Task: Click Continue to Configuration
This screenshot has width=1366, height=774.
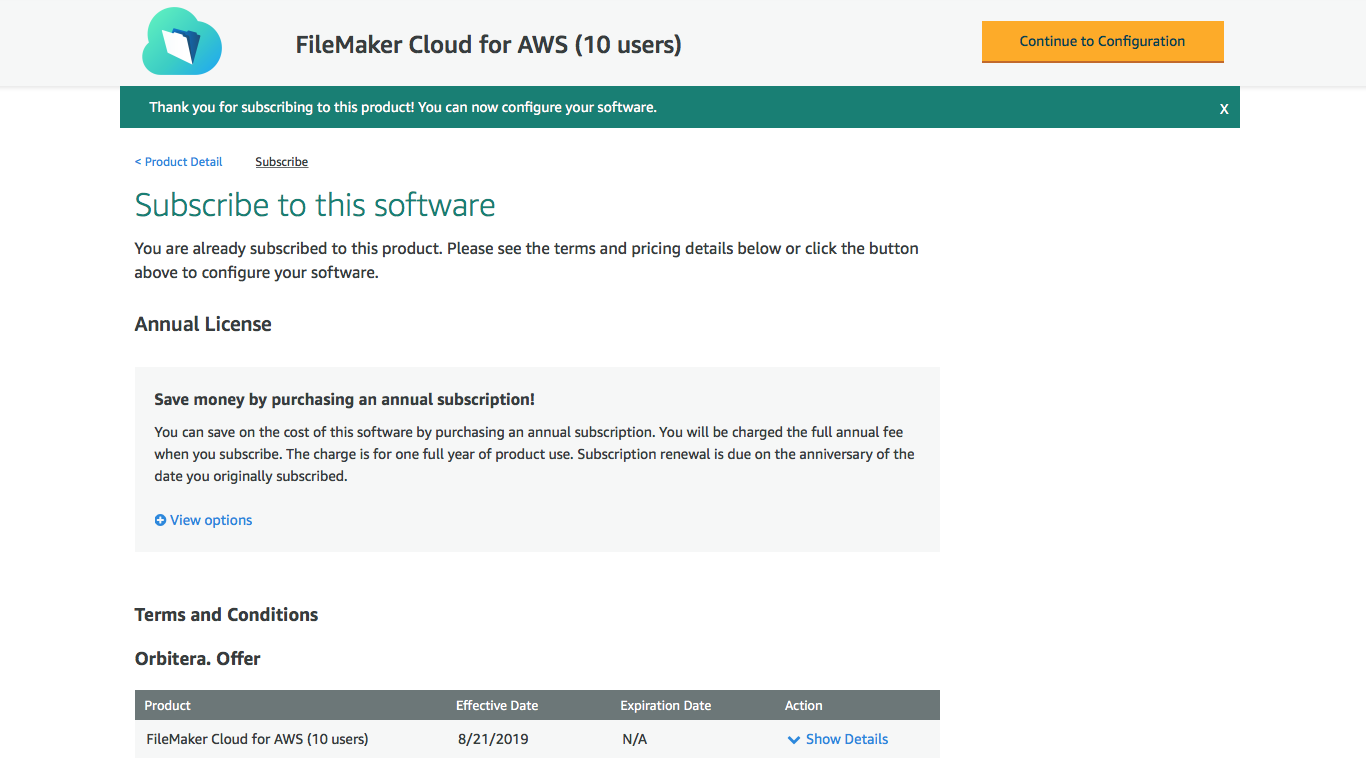Action: (x=1102, y=42)
